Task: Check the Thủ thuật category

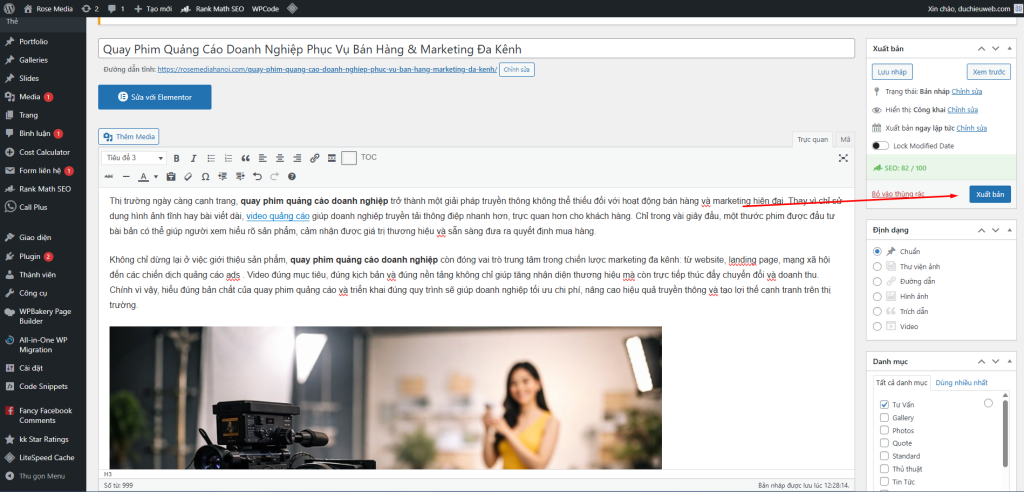Action: coord(884,469)
